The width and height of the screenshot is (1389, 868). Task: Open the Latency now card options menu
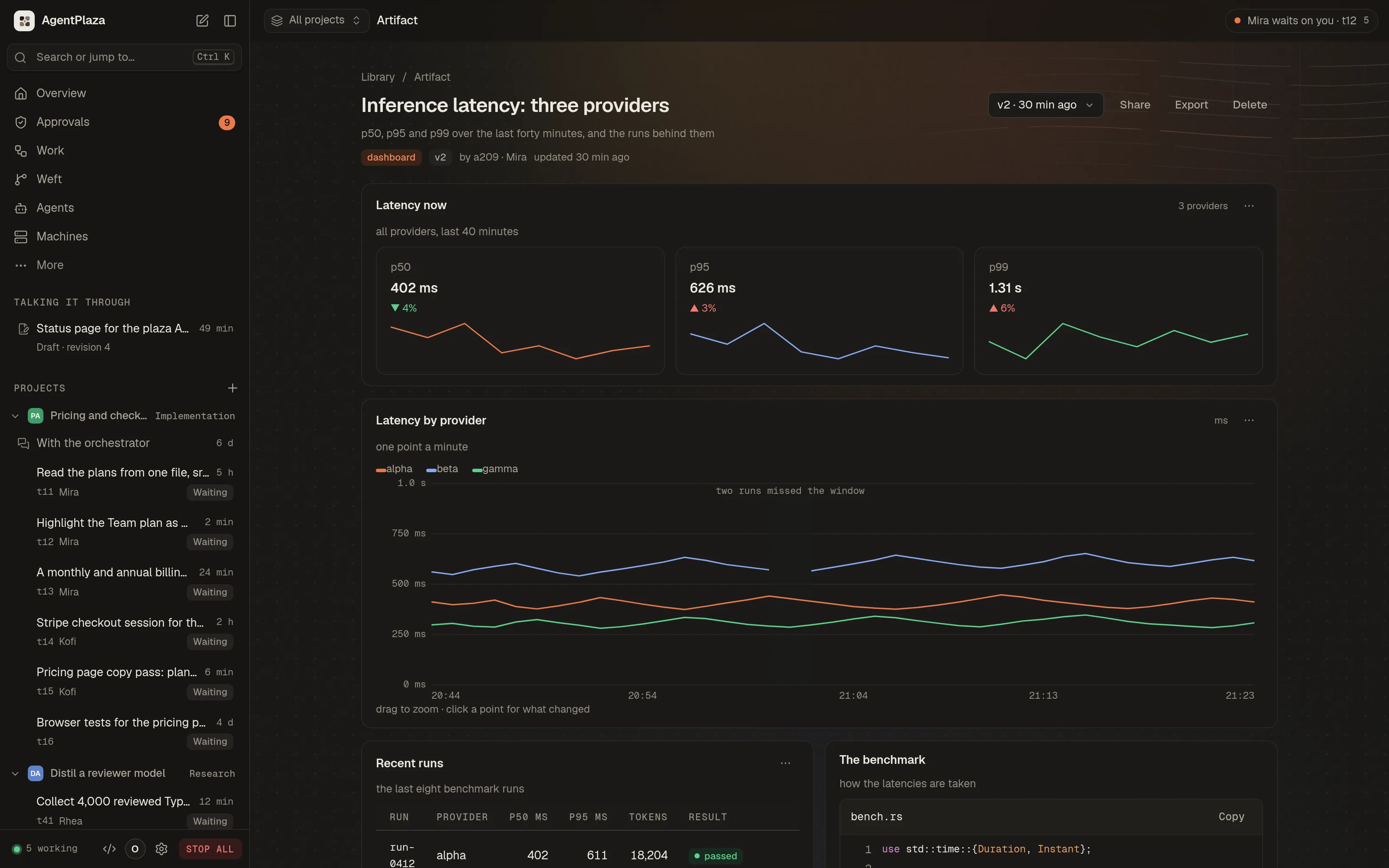[1249, 206]
